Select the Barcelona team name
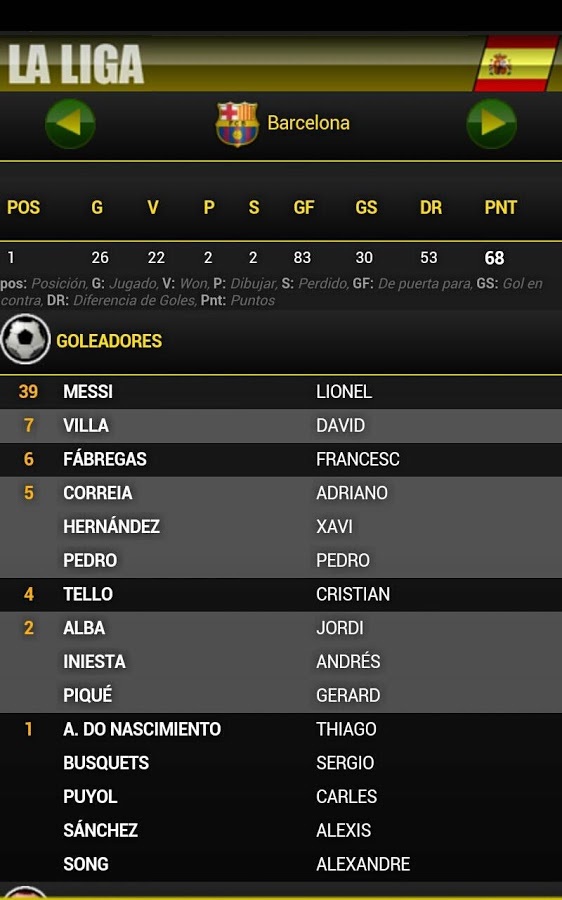This screenshot has height=900, width=562. (x=308, y=123)
